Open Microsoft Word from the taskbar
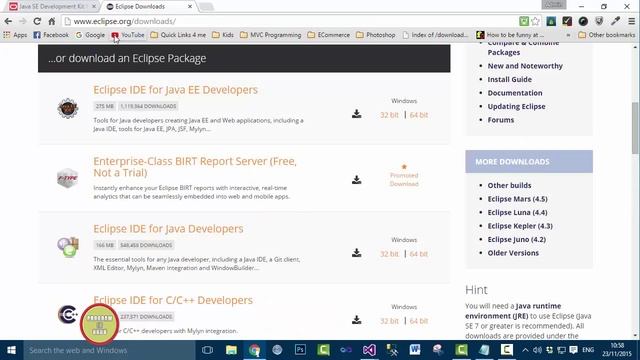Screen dimensions: 640x360 [x=415, y=350]
